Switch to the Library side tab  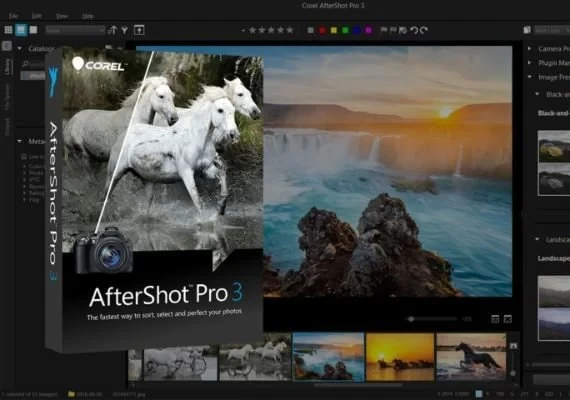[7, 66]
